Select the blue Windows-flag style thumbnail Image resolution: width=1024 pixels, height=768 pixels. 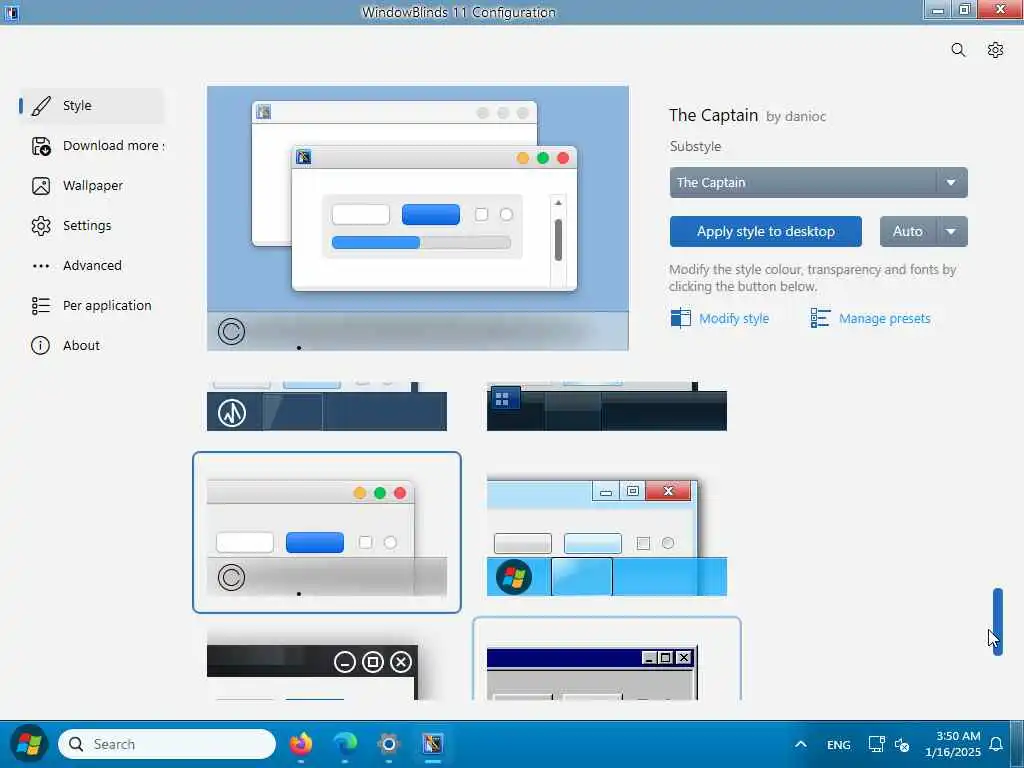coord(607,537)
